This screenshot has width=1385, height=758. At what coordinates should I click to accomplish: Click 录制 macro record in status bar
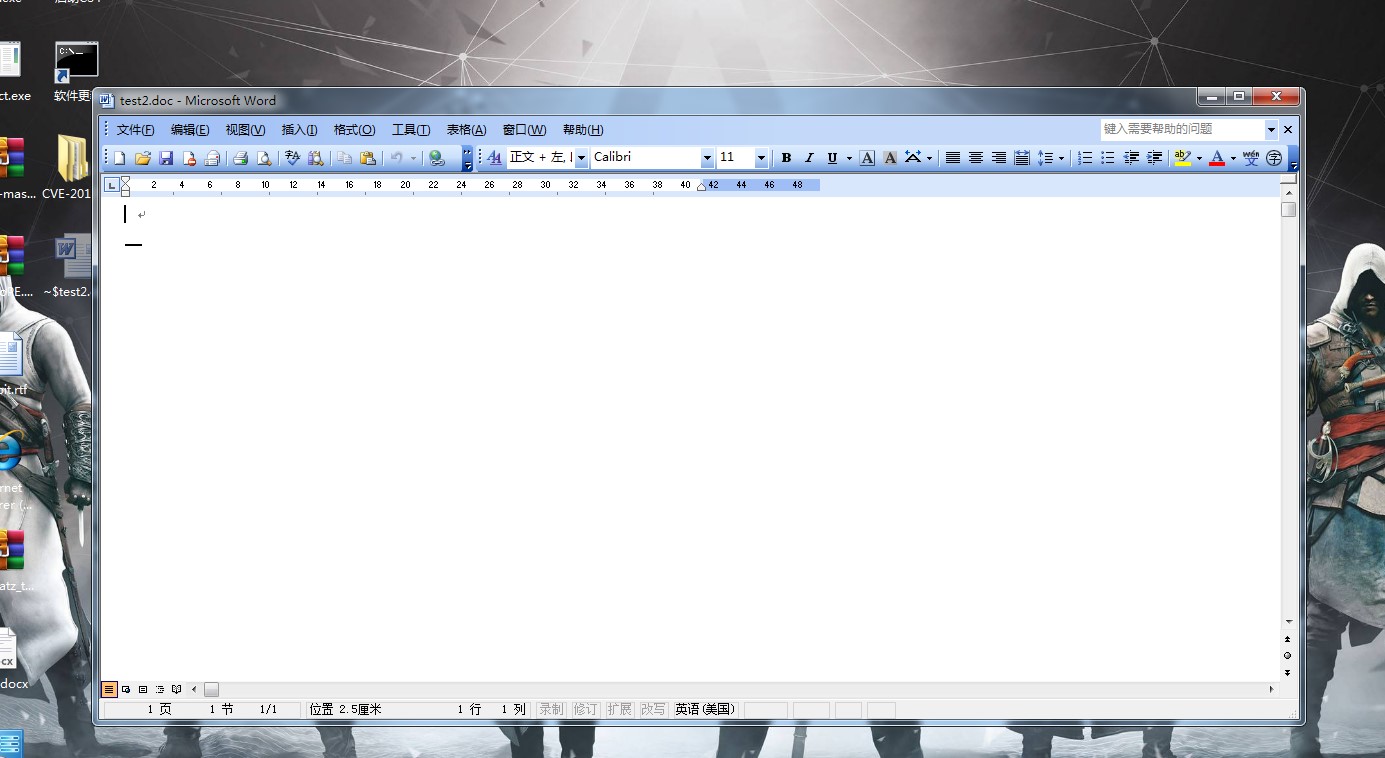[x=551, y=709]
